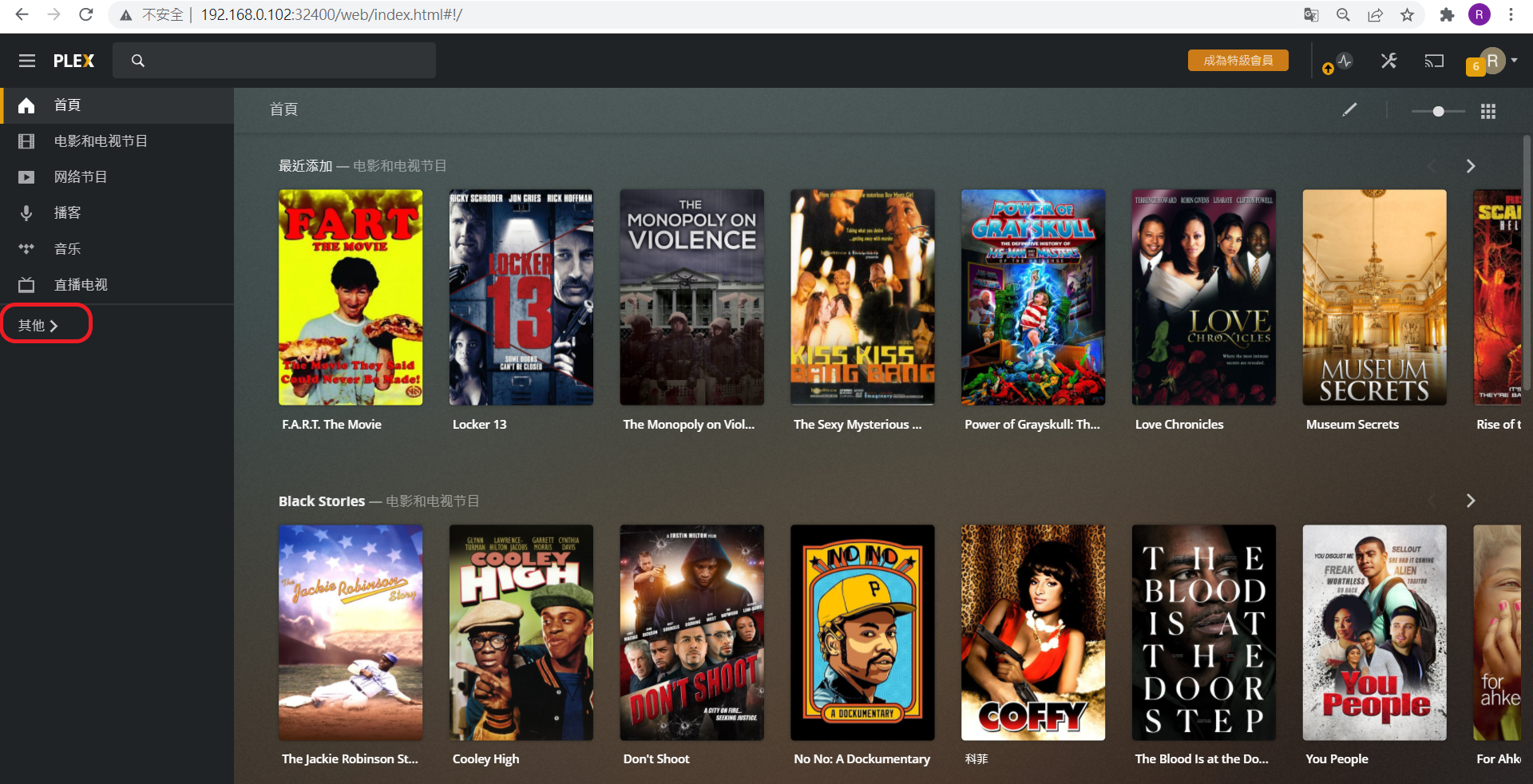Open the hamburger navigation menu
Viewport: 1533px width, 784px height.
(27, 61)
